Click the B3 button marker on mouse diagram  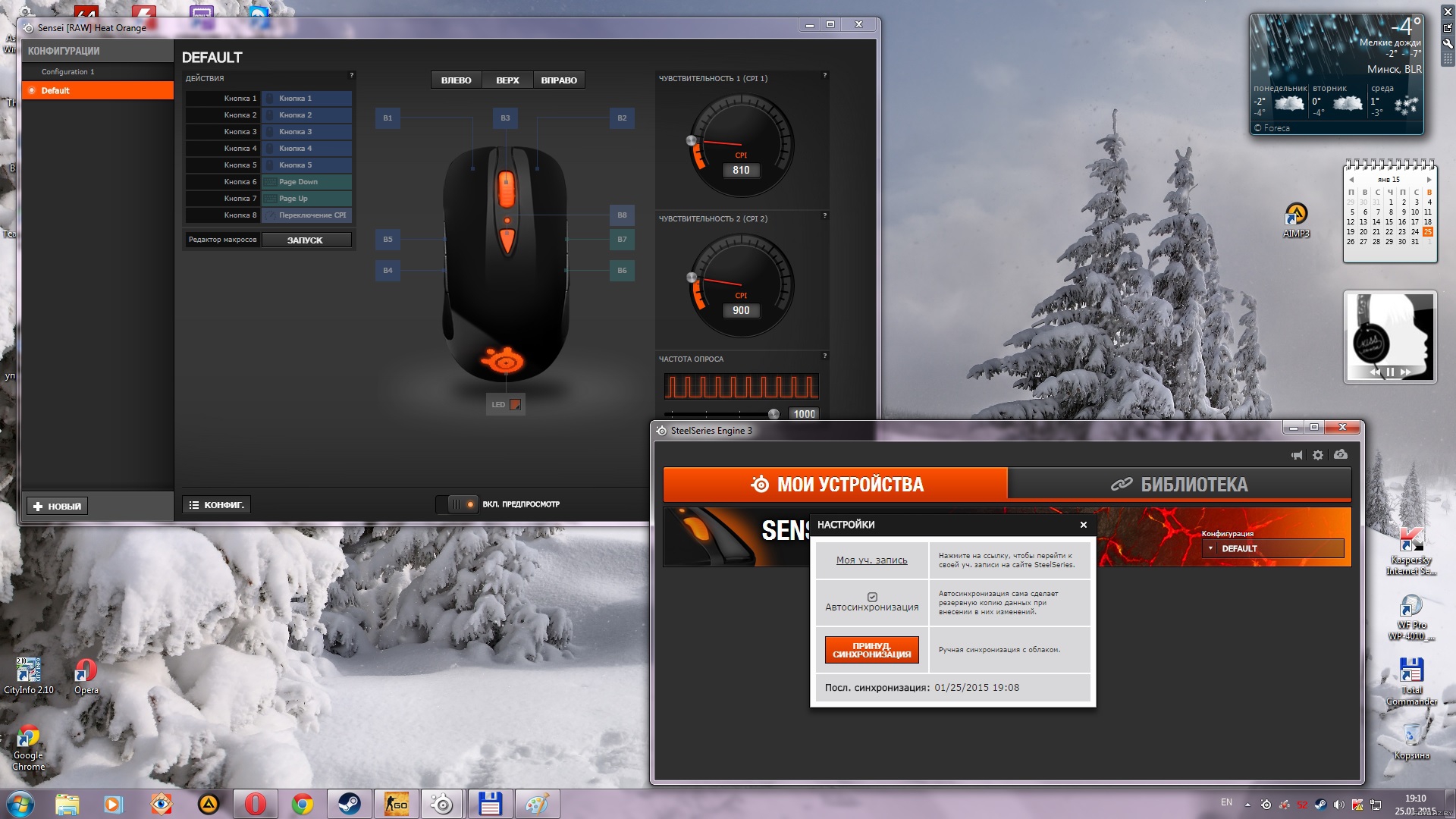[505, 118]
